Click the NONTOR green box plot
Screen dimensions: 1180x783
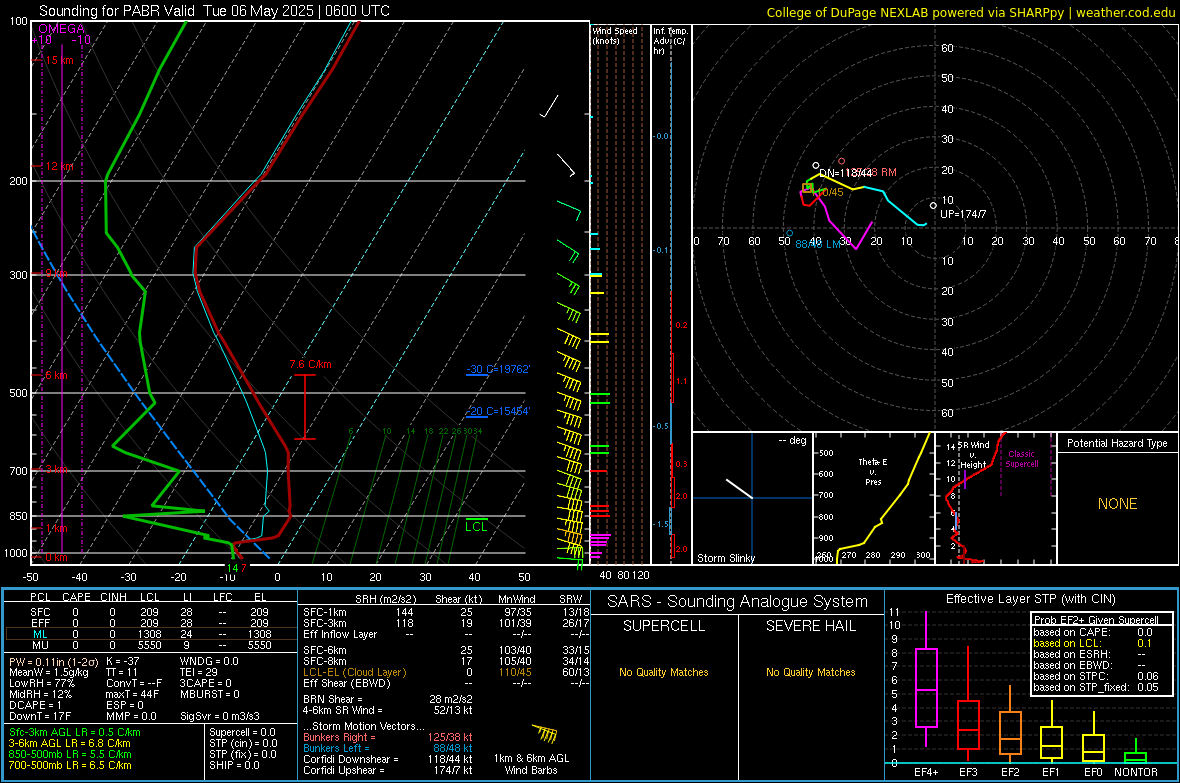pyautogui.click(x=1135, y=753)
